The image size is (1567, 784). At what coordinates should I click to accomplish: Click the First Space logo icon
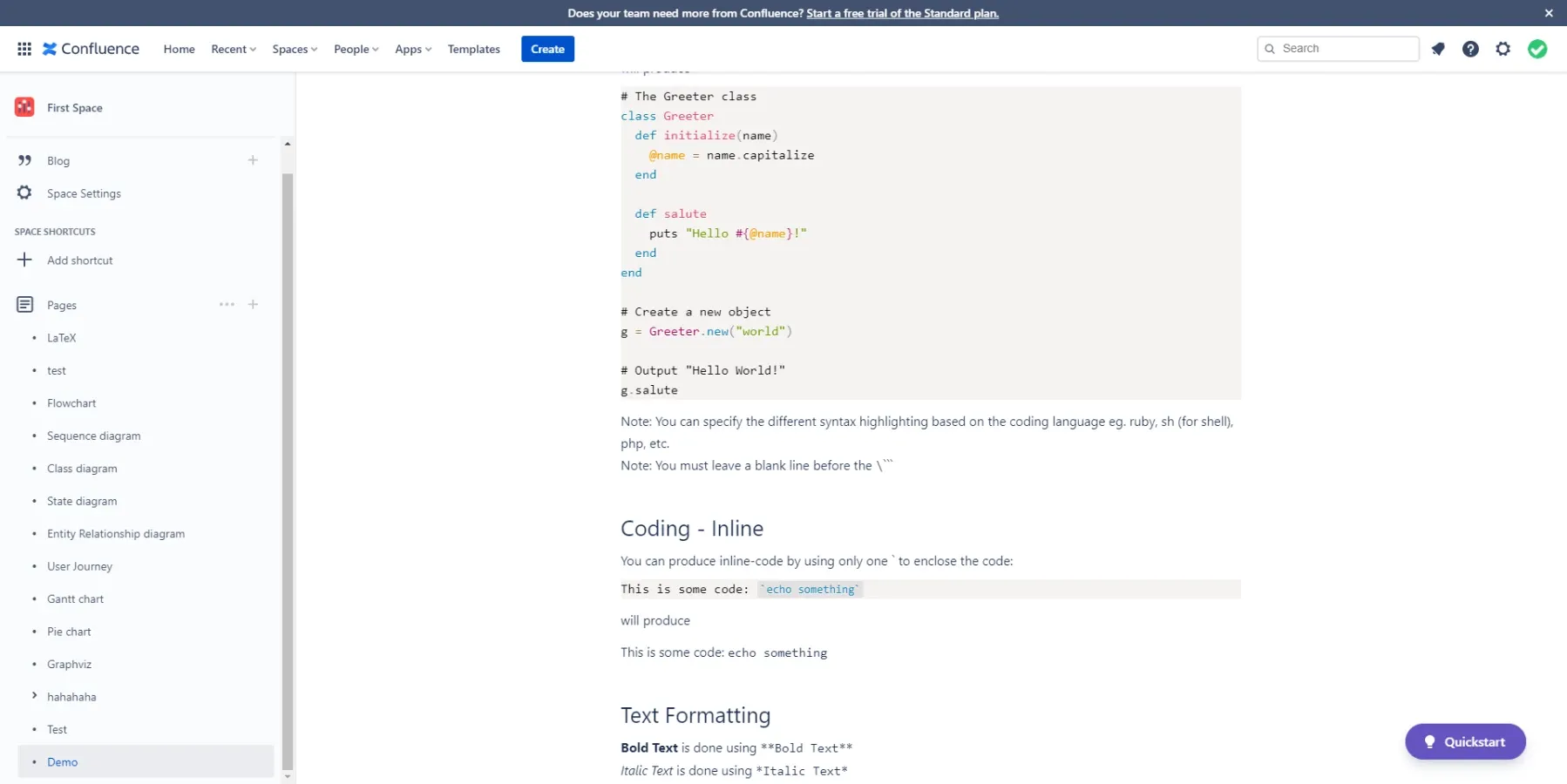click(x=24, y=107)
